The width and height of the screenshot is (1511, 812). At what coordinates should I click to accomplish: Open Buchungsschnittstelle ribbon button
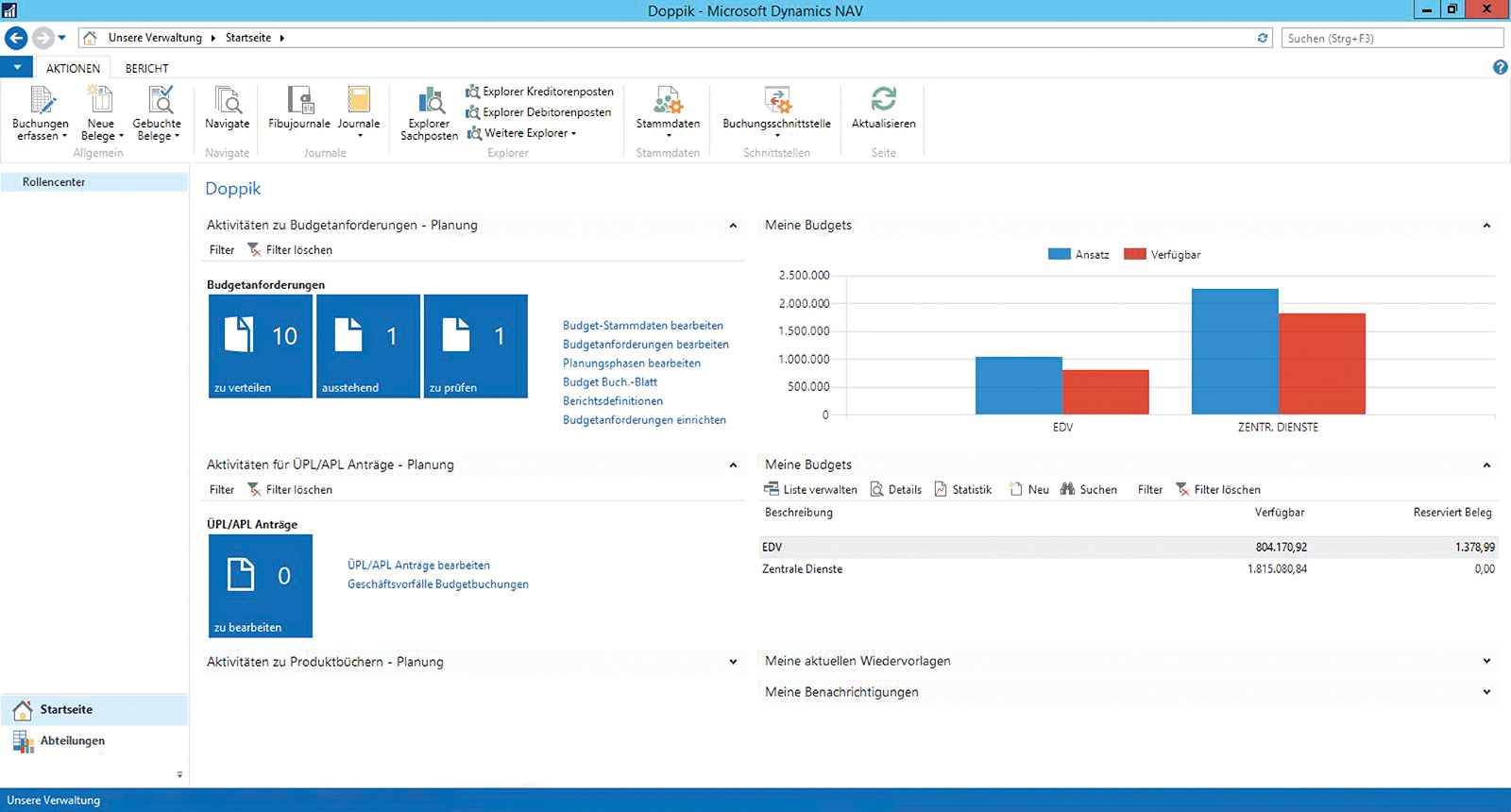coord(776,102)
